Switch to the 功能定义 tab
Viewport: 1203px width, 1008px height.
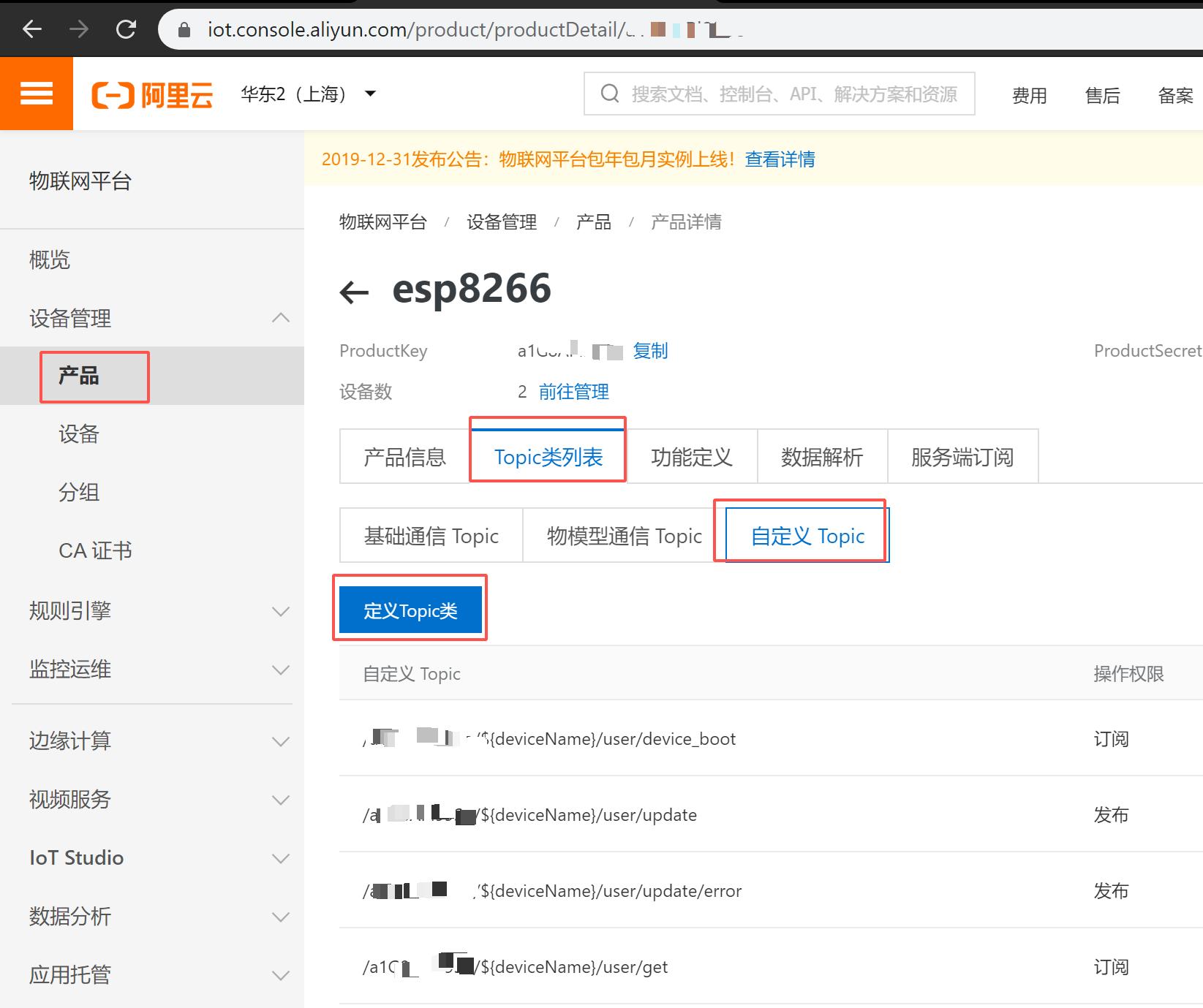[x=692, y=456]
